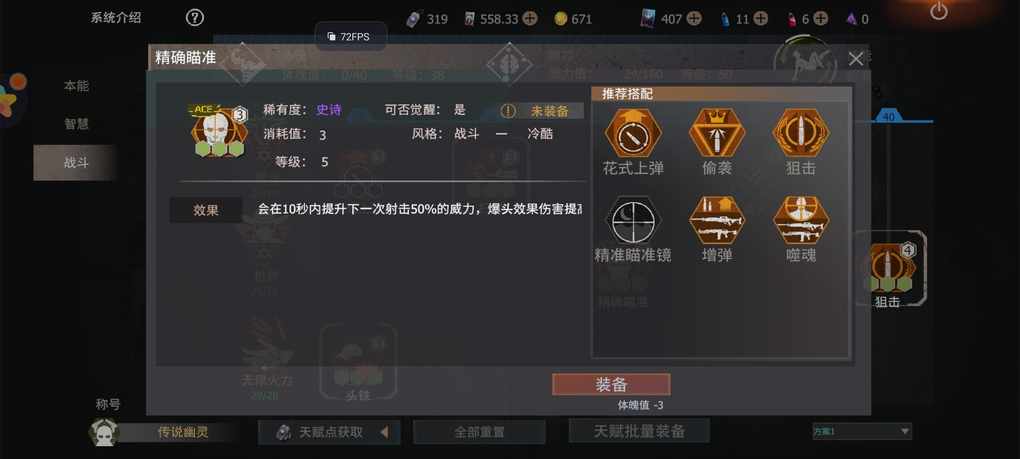Add more cards next to 407
1020x459 pixels.
694,19
